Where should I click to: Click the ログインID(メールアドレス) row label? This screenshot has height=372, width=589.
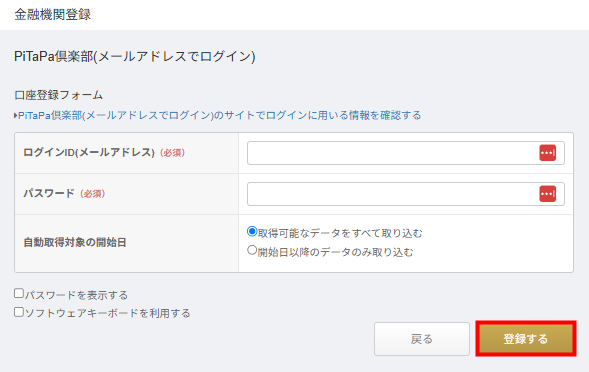89,153
